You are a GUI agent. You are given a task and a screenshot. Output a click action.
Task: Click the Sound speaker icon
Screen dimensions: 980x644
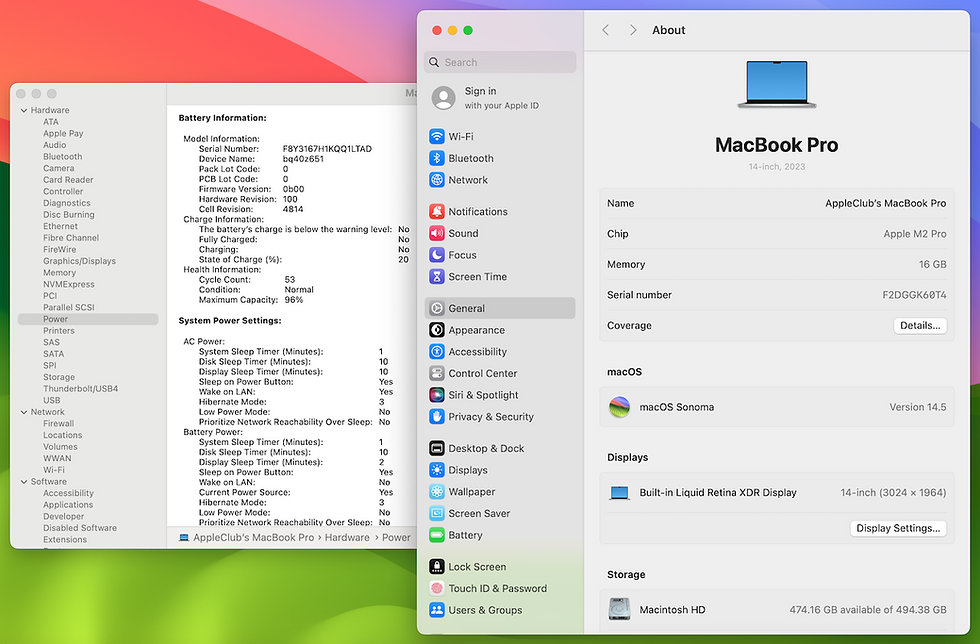[437, 233]
